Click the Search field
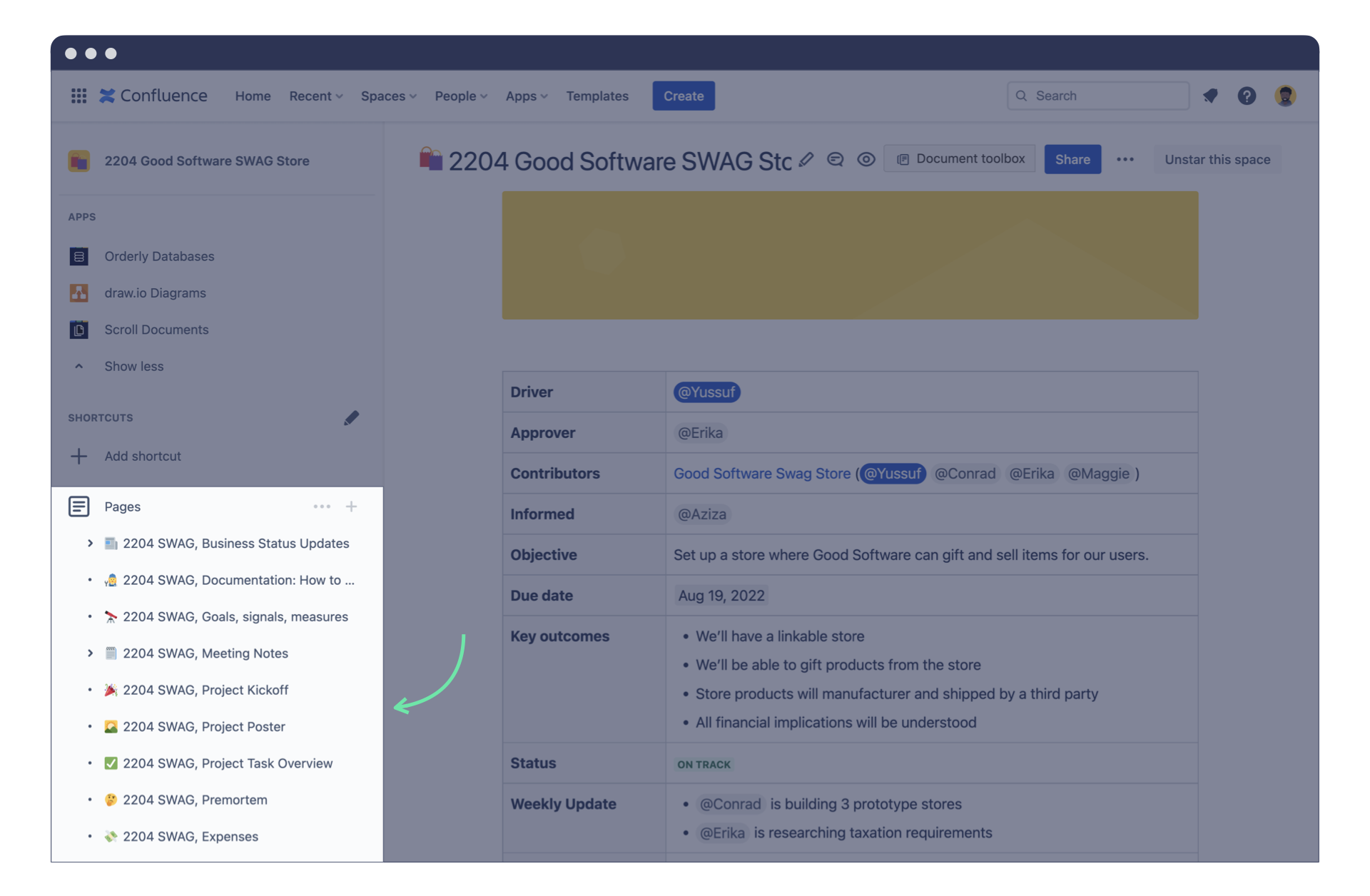 click(1098, 96)
